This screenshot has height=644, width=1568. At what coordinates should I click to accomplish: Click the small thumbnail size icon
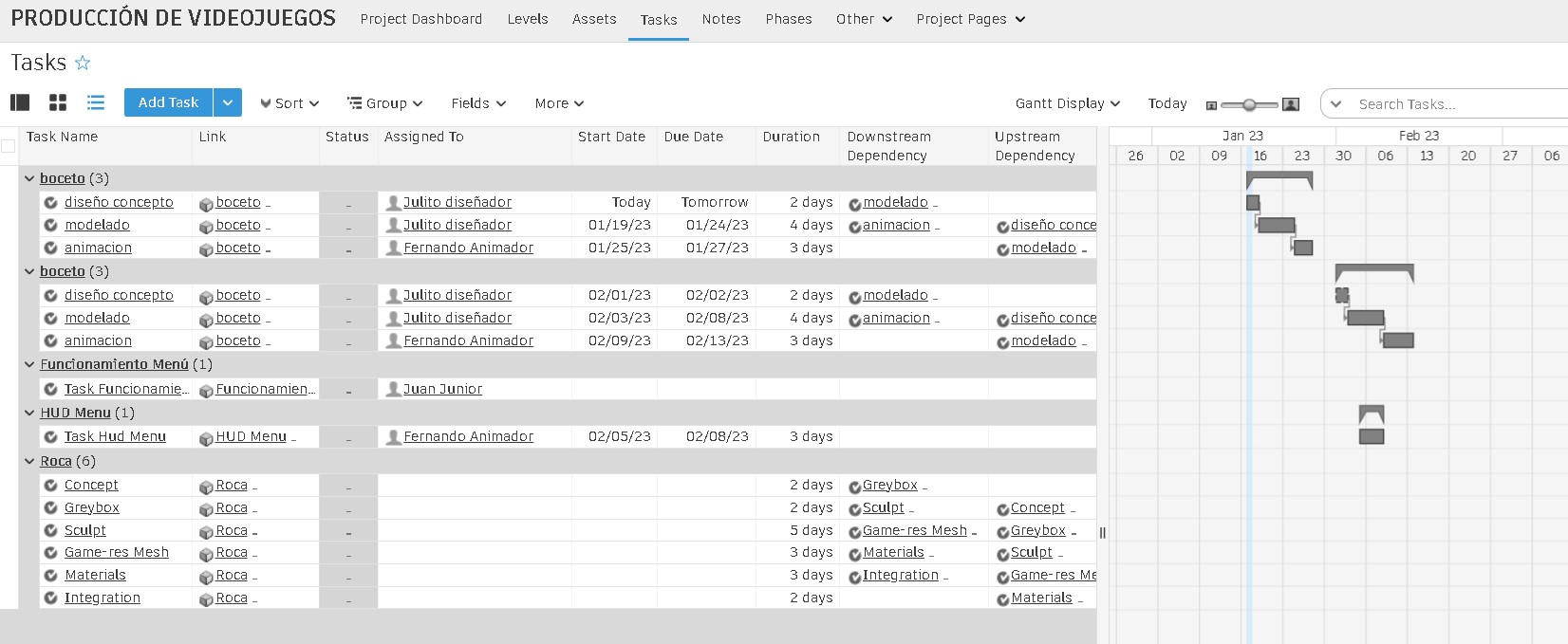click(1211, 104)
